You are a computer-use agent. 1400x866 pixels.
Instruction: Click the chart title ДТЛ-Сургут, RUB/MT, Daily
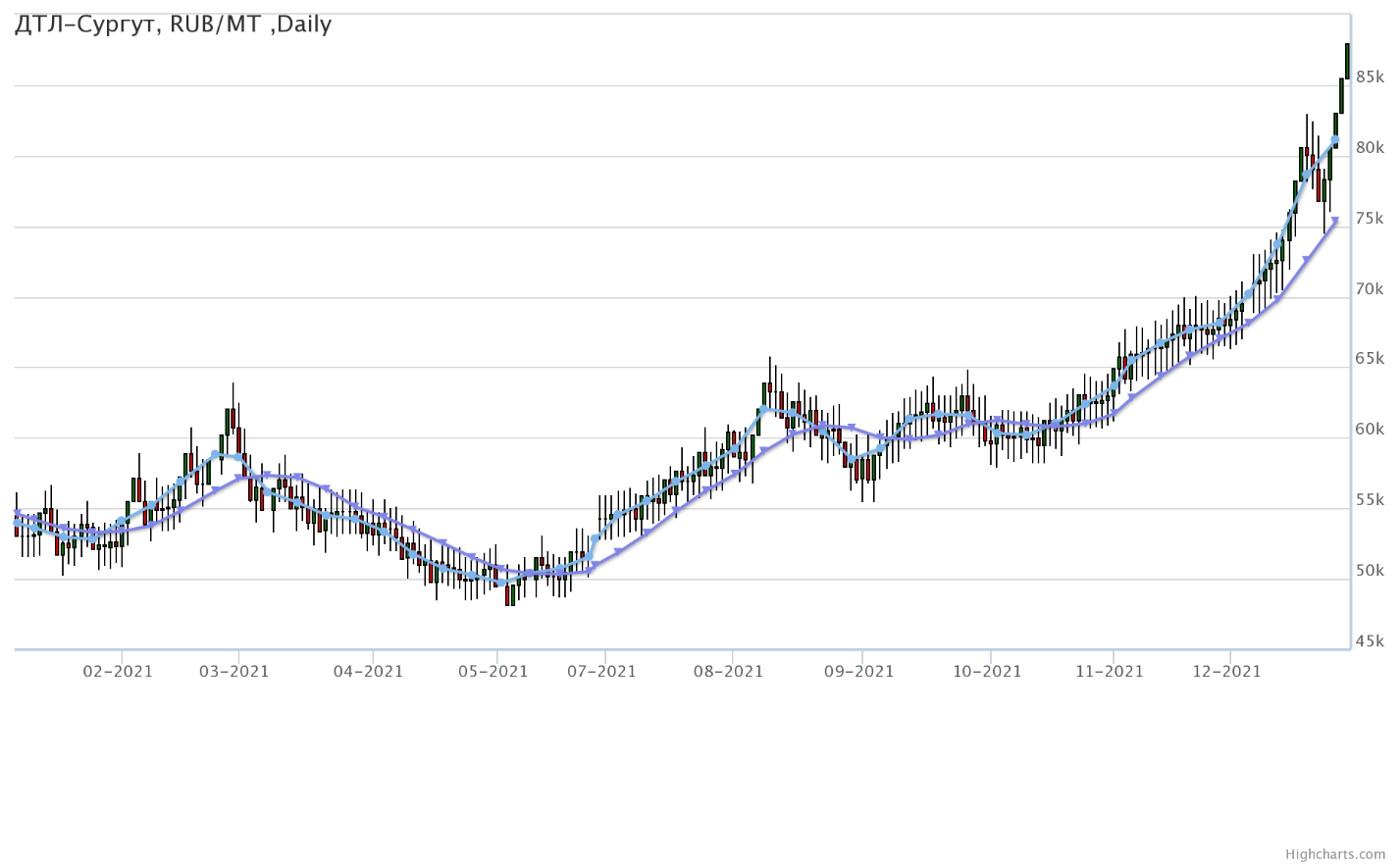coord(174,25)
